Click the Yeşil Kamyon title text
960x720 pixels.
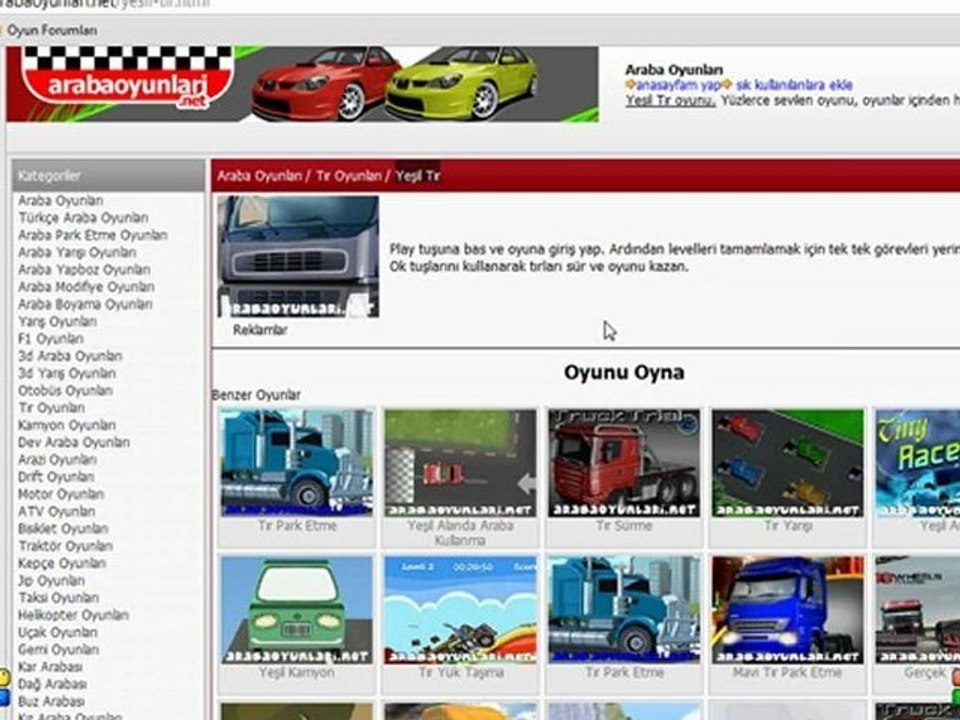(296, 673)
